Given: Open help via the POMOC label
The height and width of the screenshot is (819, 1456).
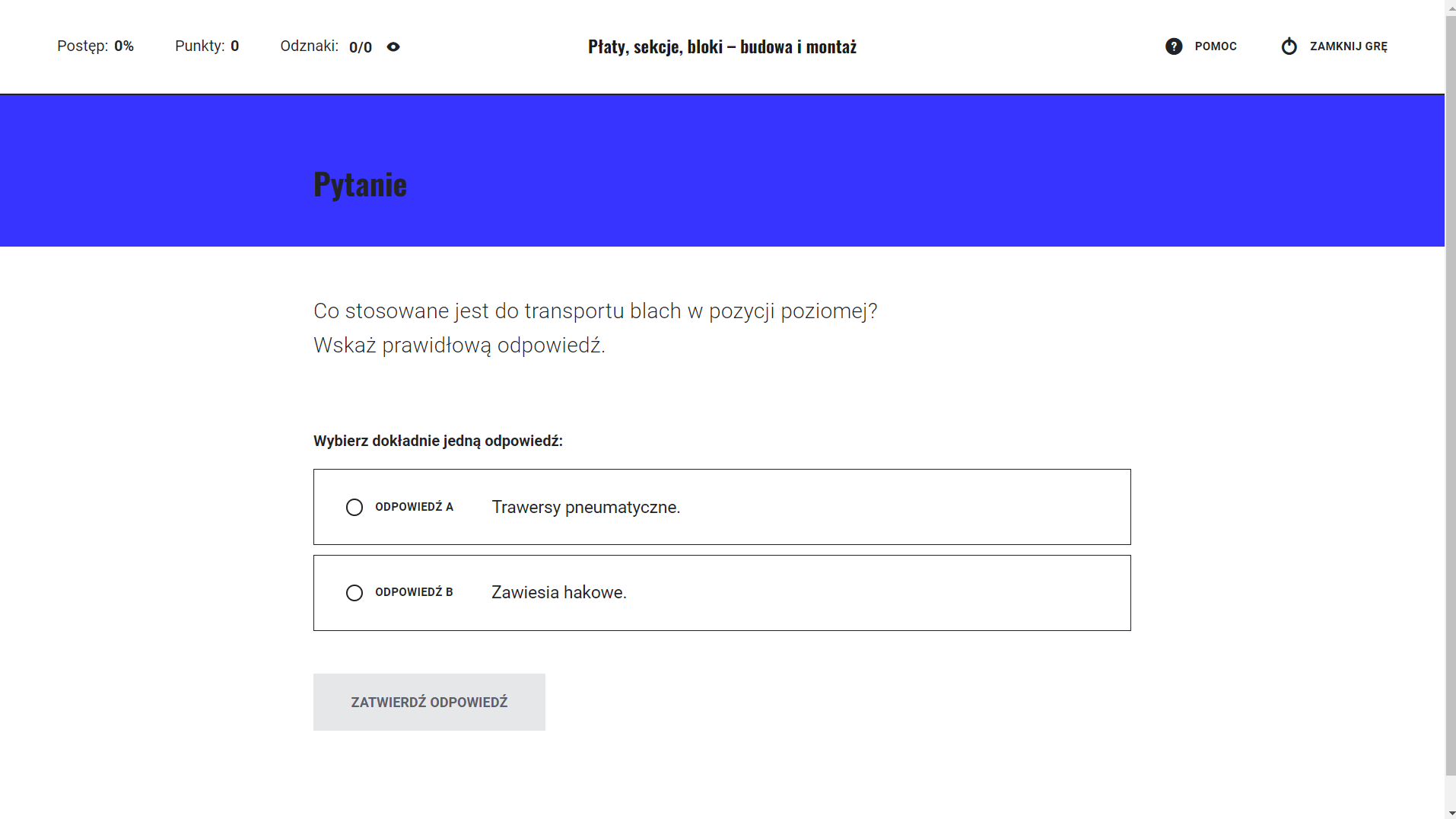Looking at the screenshot, I should pyautogui.click(x=1215, y=46).
